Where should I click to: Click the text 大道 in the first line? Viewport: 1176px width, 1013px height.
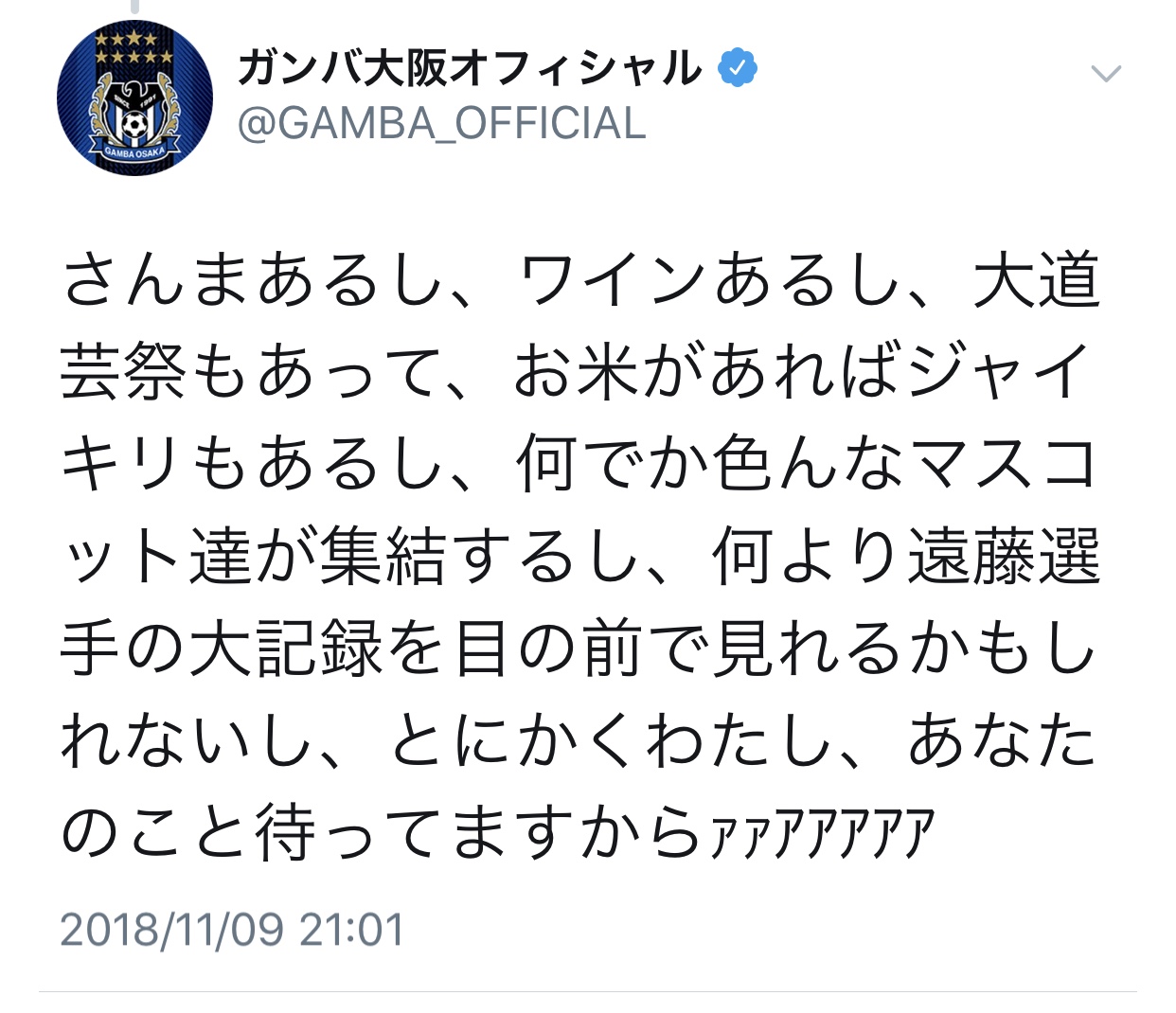(1037, 281)
